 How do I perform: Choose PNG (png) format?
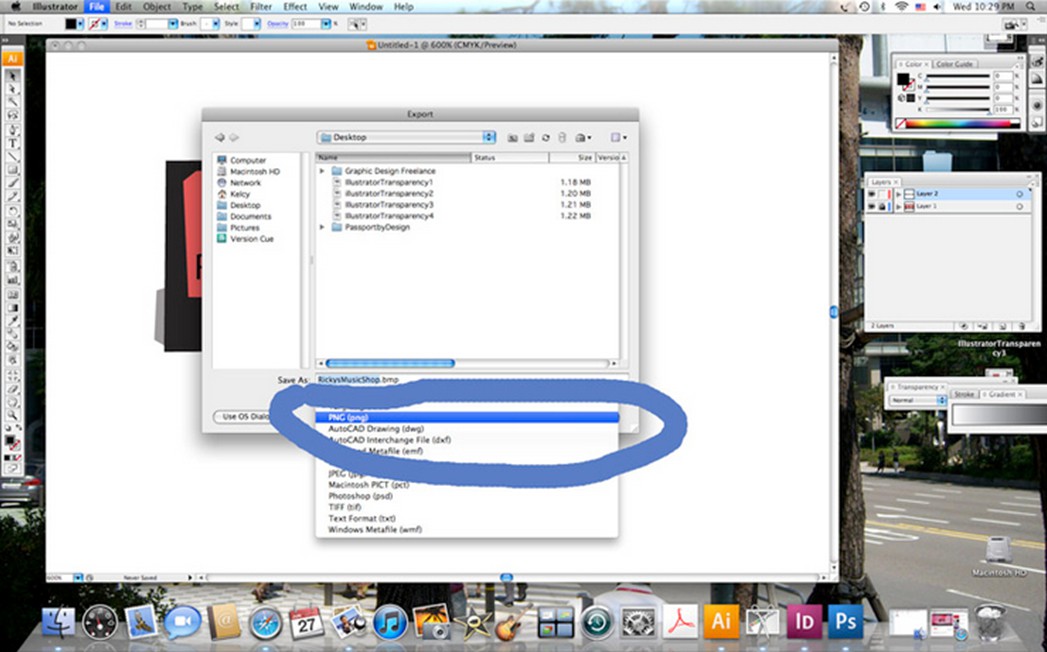tap(467, 418)
